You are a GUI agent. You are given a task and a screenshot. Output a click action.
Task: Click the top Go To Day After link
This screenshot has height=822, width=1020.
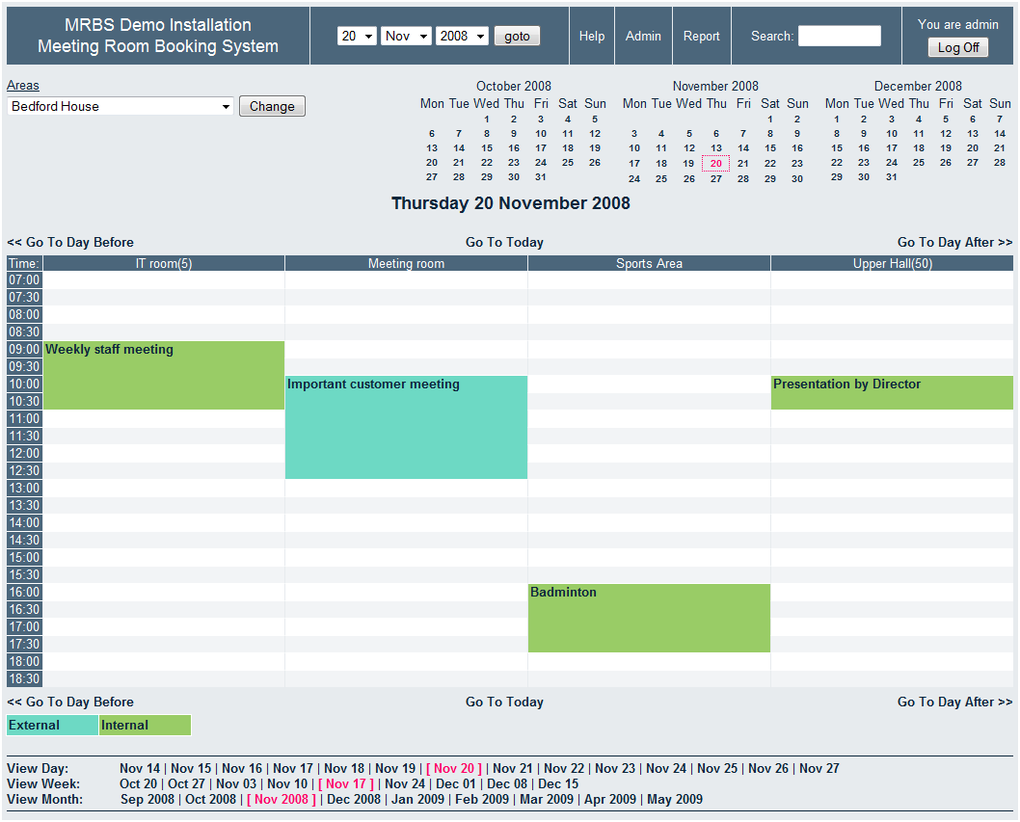coord(954,242)
